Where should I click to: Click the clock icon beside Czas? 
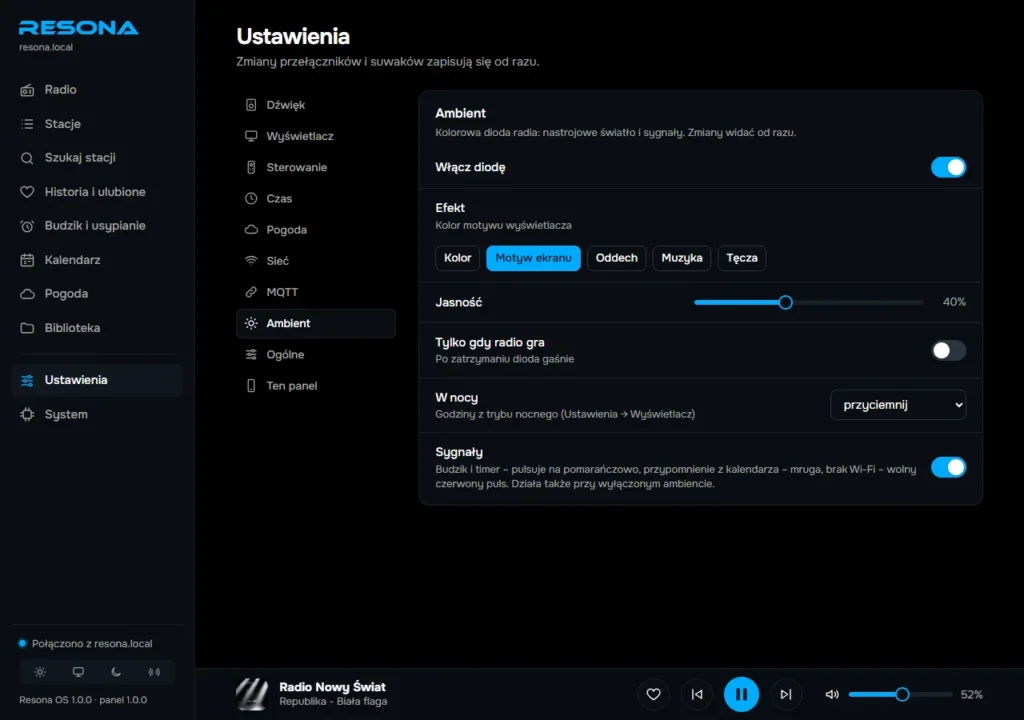(251, 199)
